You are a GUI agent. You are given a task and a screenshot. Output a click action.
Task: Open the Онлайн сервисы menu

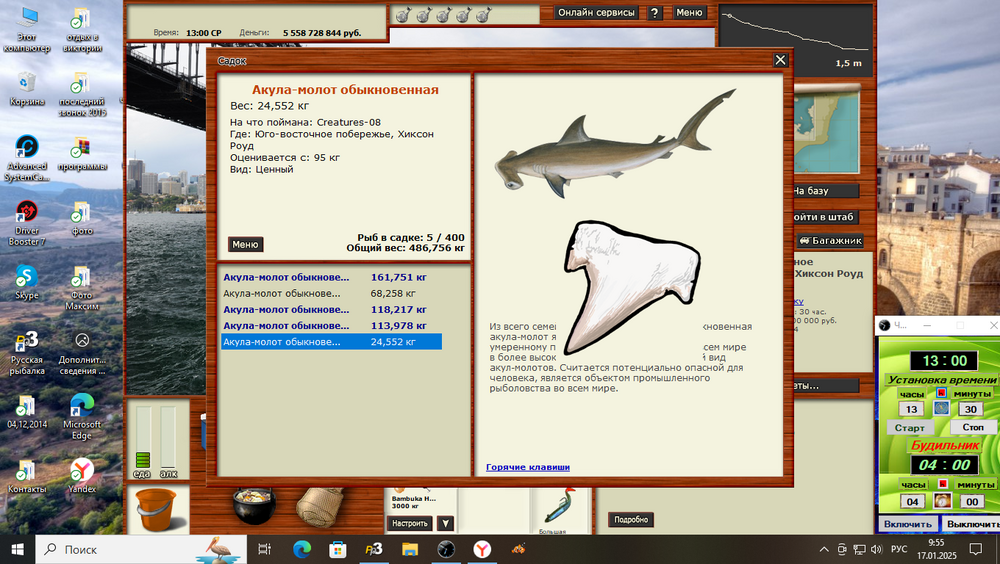596,13
